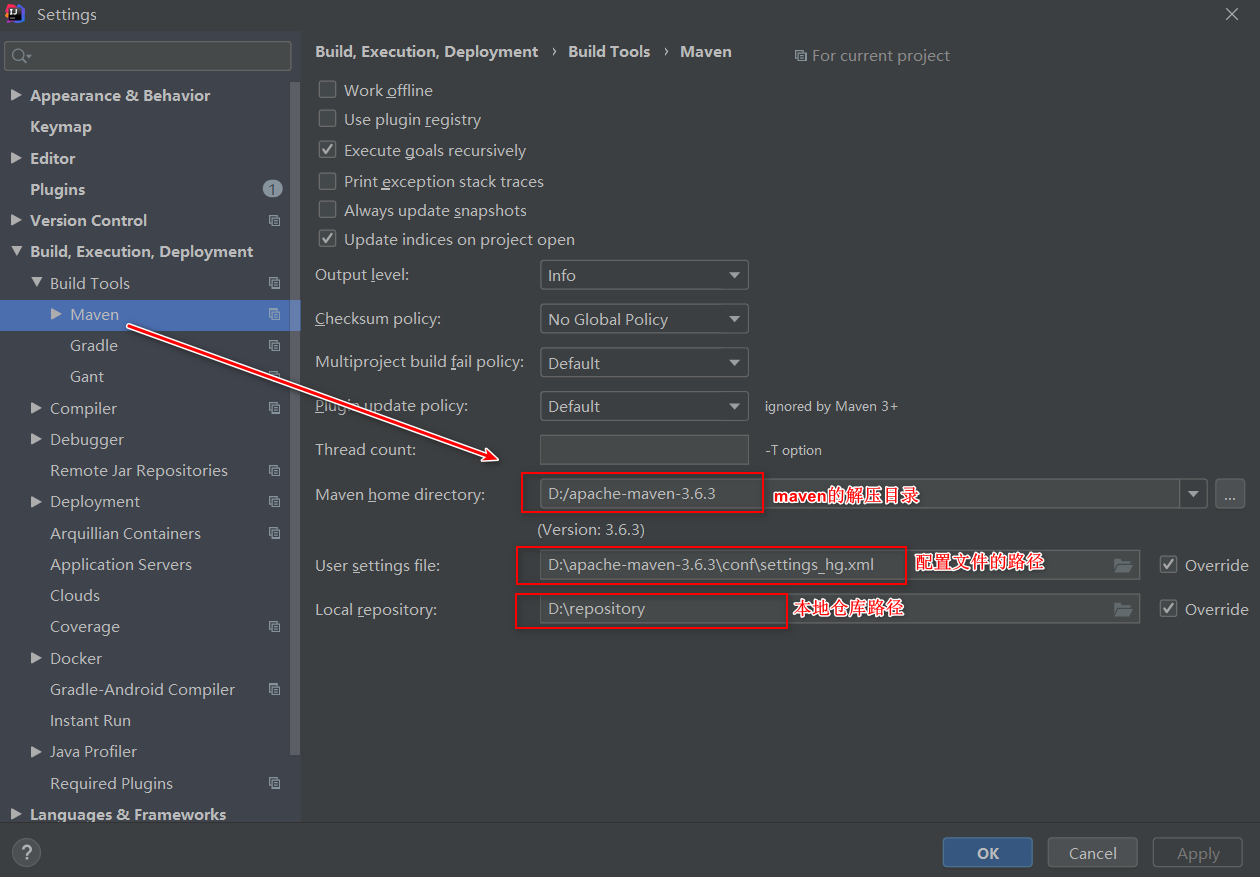This screenshot has height=877, width=1260.
Task: Open Application Servers settings
Action: click(121, 564)
